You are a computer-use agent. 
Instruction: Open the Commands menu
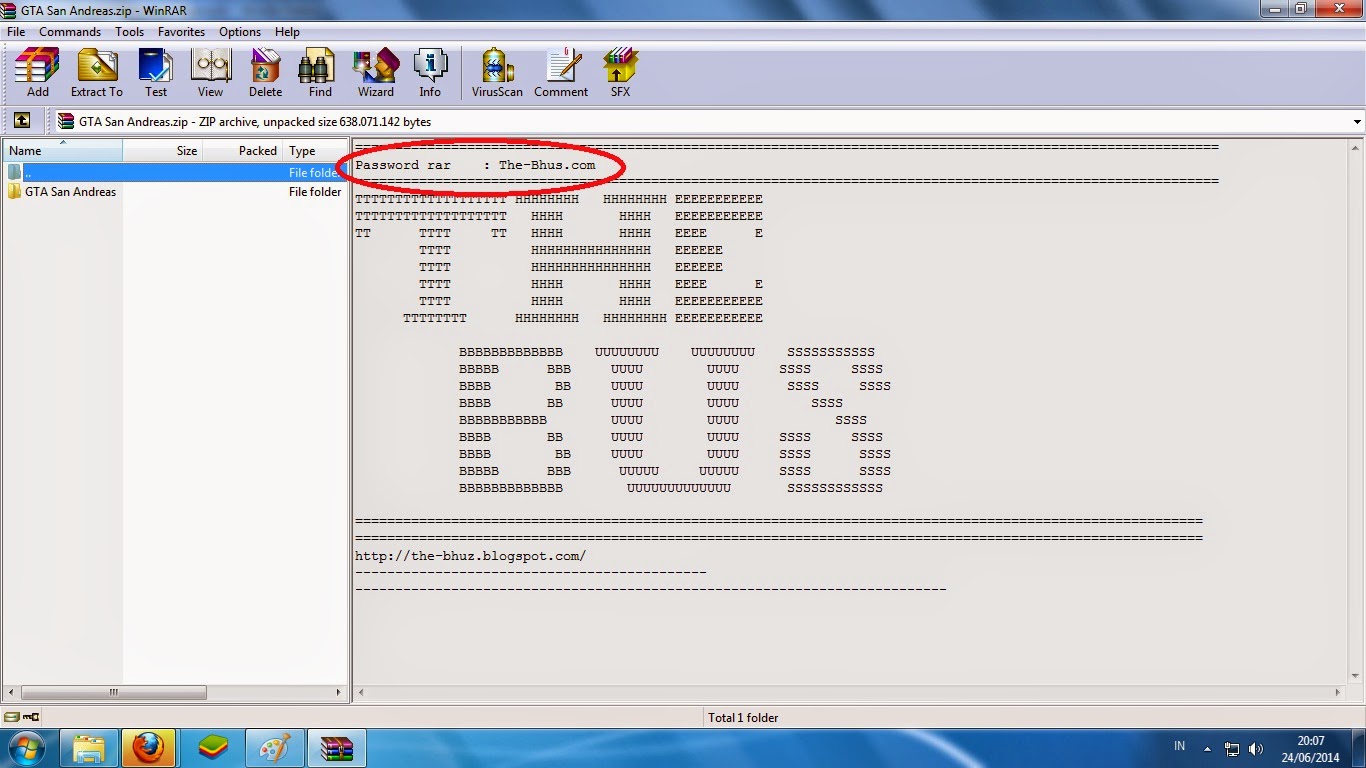[70, 32]
